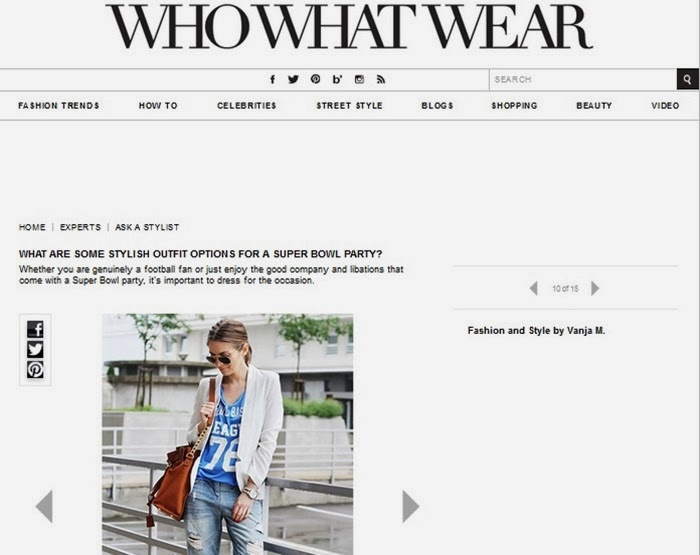700x555 pixels.
Task: Open the header Facebook icon
Action: pyautogui.click(x=272, y=79)
